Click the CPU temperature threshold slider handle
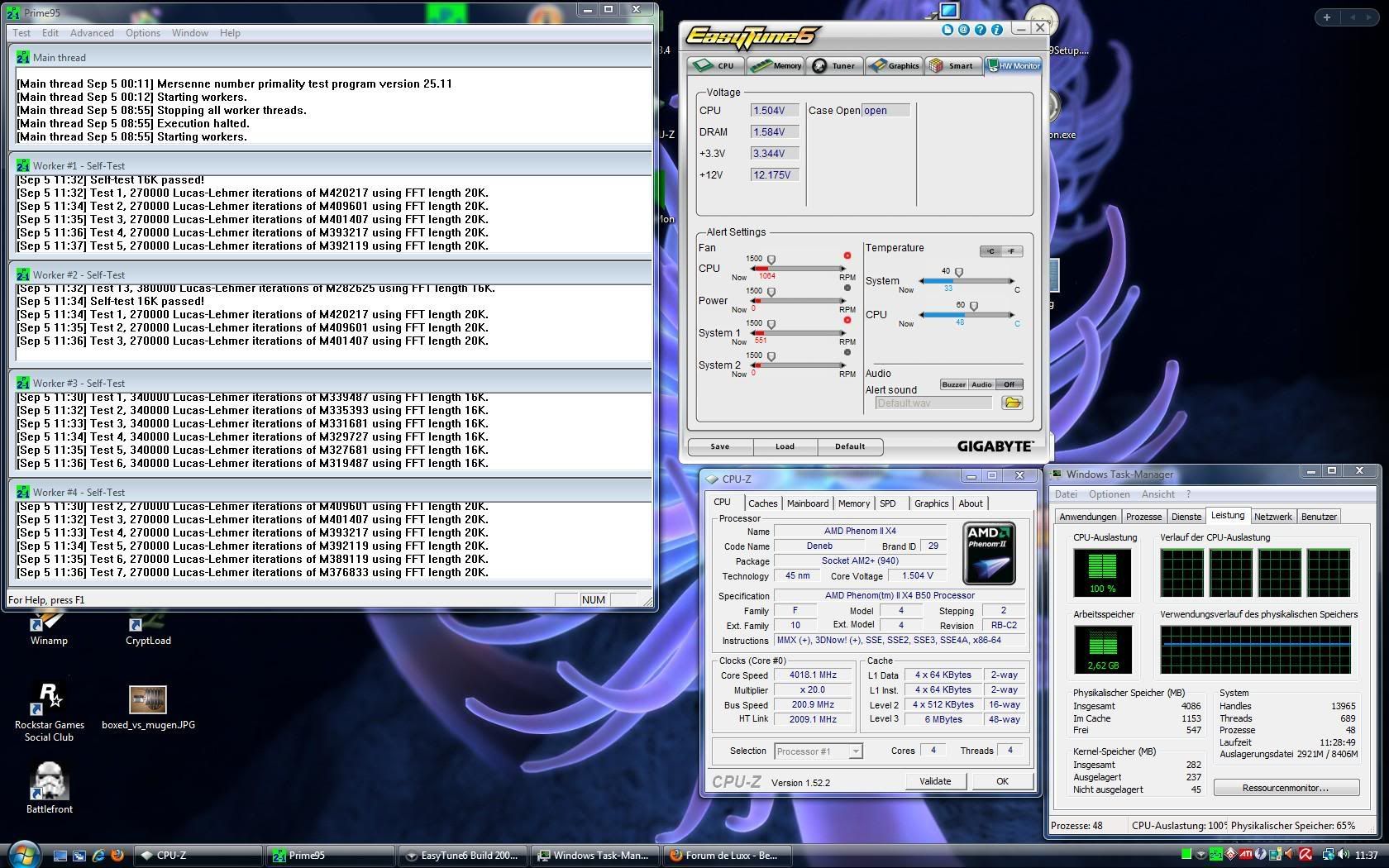Image resolution: width=1389 pixels, height=868 pixels. (x=974, y=307)
